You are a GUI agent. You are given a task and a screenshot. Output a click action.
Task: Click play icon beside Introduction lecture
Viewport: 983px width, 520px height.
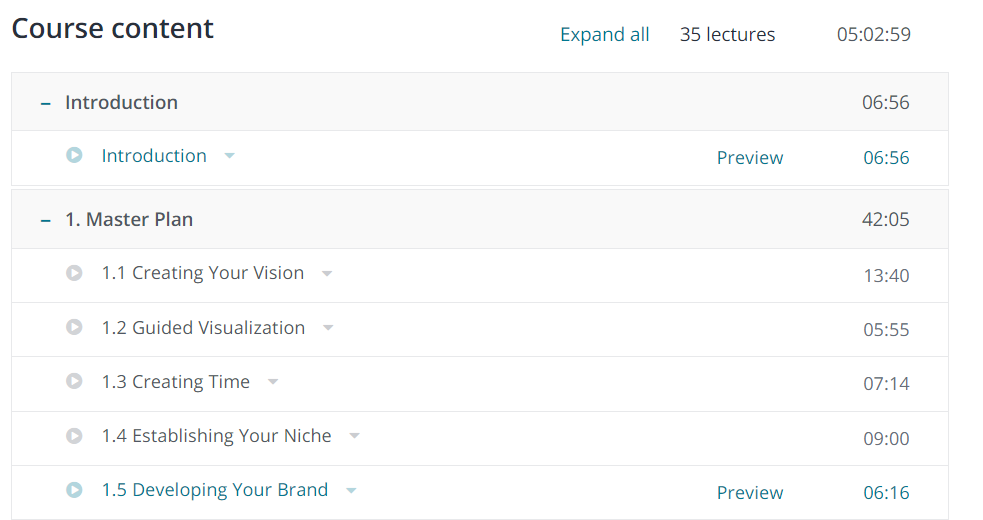pyautogui.click(x=74, y=156)
